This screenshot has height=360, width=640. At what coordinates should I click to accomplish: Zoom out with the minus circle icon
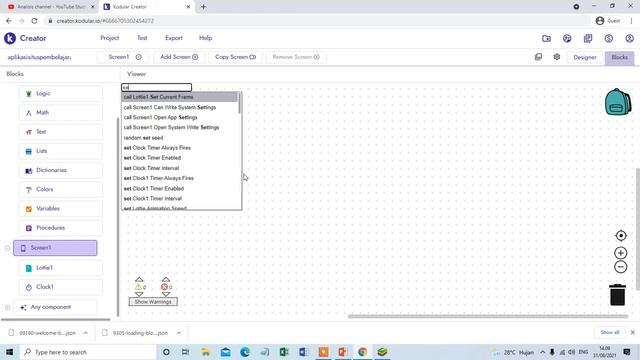(620, 267)
